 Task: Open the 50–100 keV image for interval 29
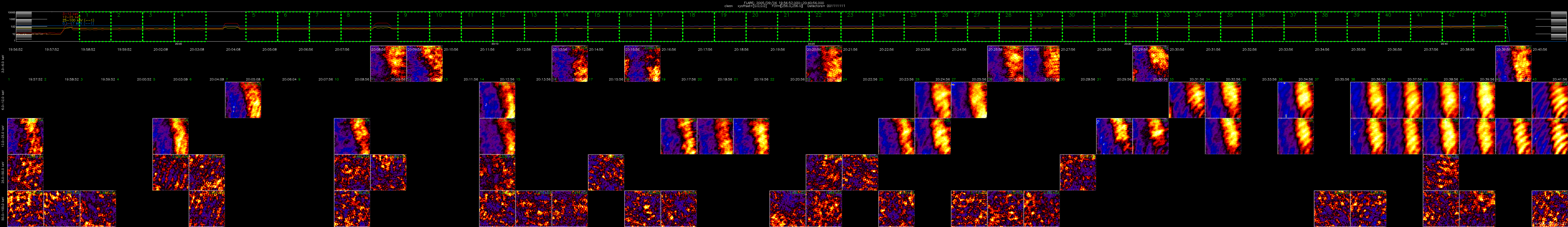tap(1042, 209)
